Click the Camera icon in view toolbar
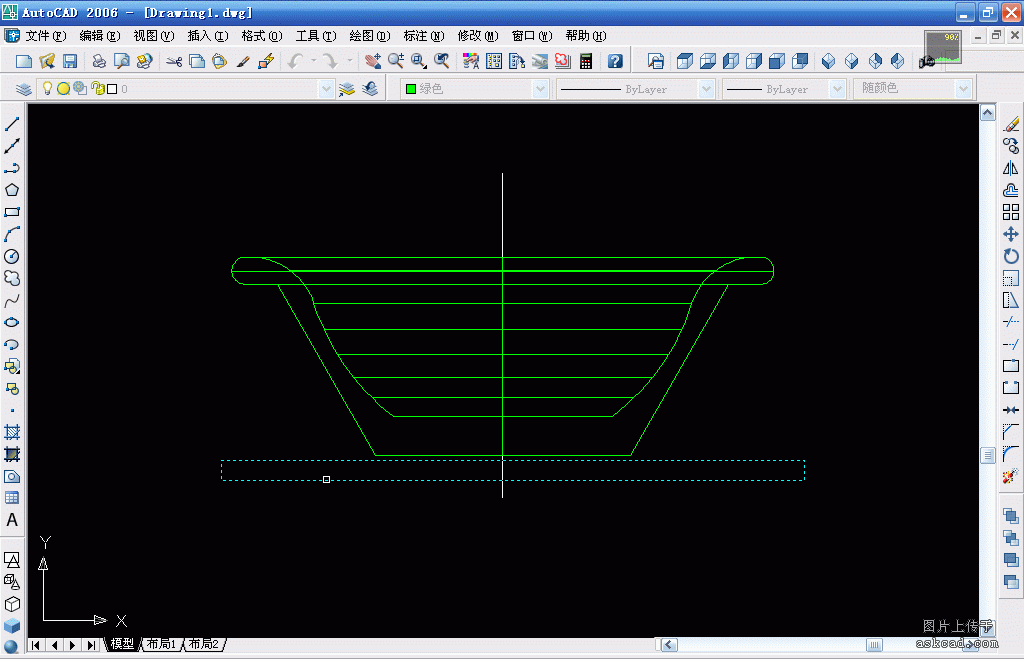 pyautogui.click(x=926, y=62)
